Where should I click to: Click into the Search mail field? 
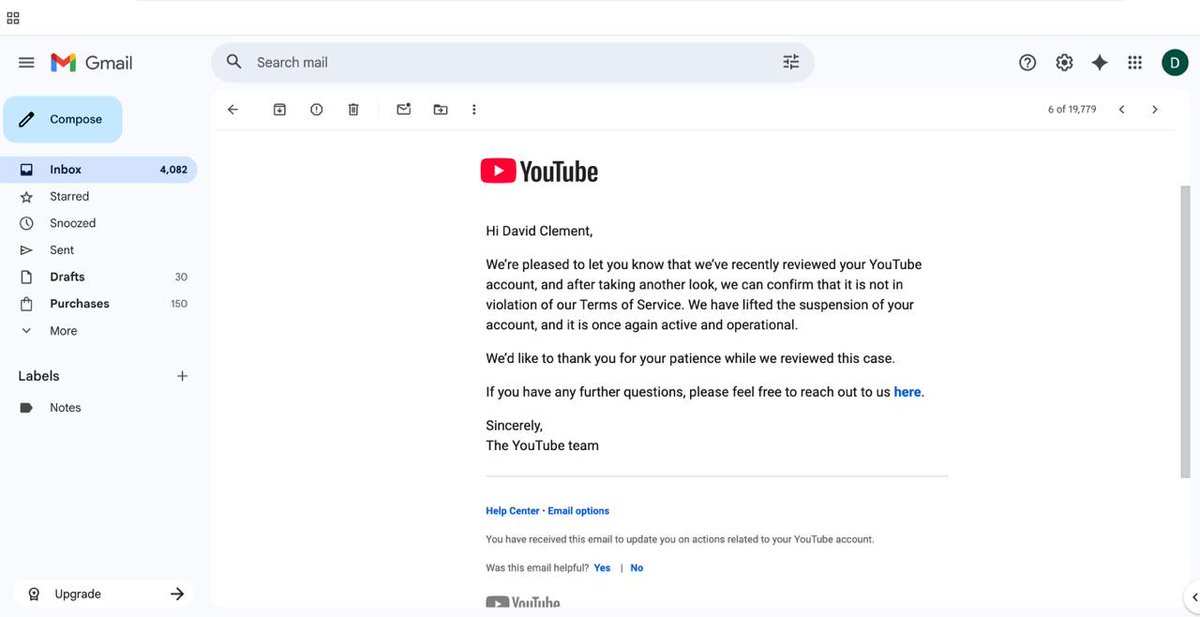click(512, 62)
